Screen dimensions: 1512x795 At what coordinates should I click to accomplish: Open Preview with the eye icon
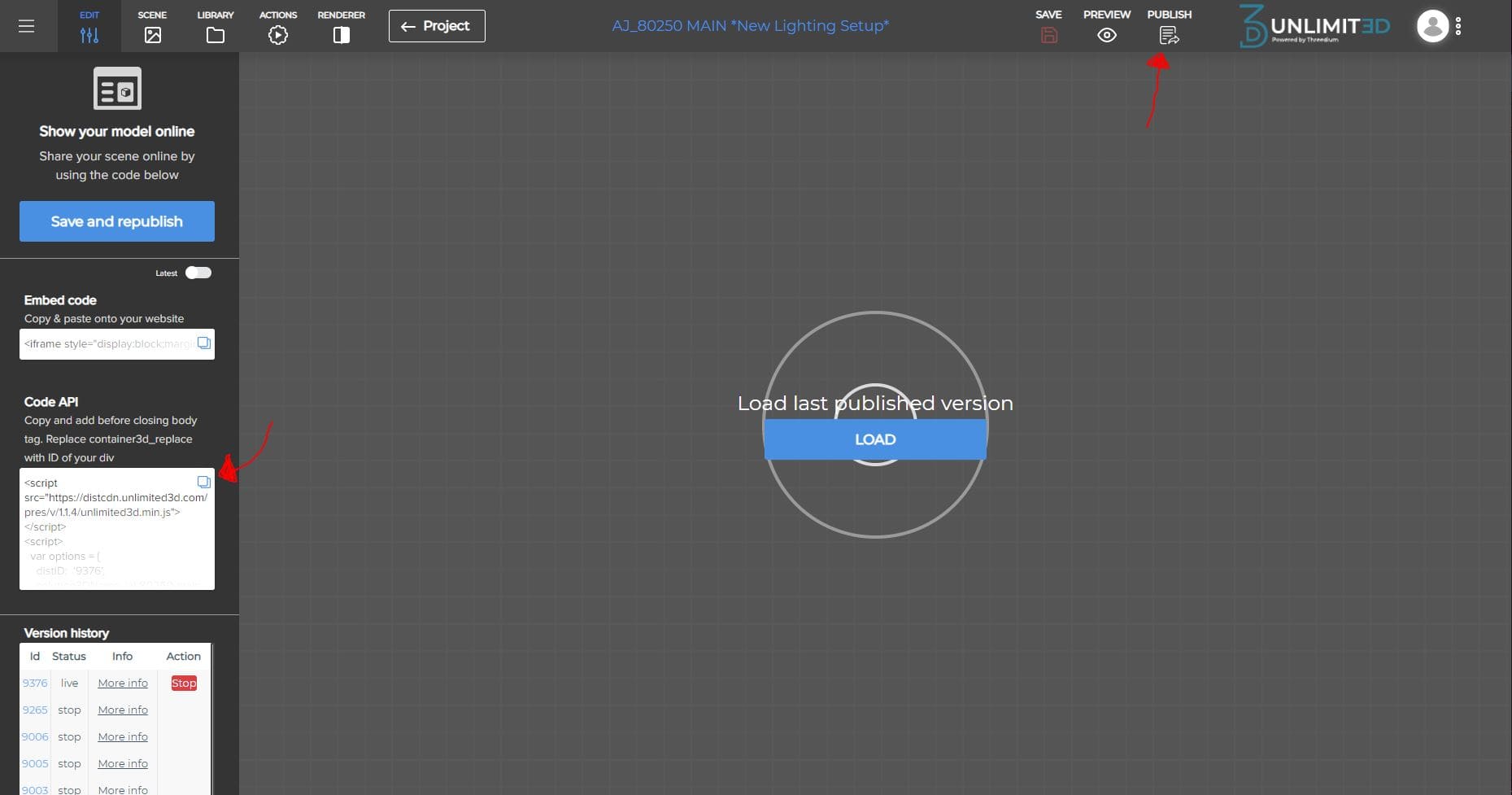click(1107, 35)
